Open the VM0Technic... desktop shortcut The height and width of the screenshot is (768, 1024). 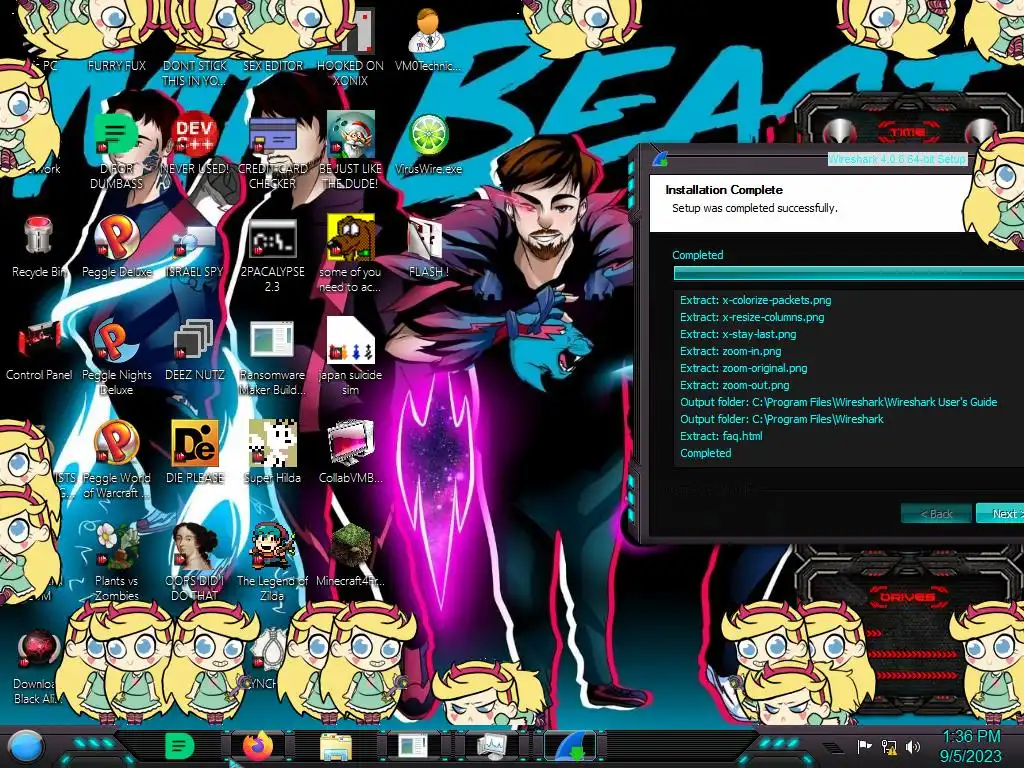428,40
